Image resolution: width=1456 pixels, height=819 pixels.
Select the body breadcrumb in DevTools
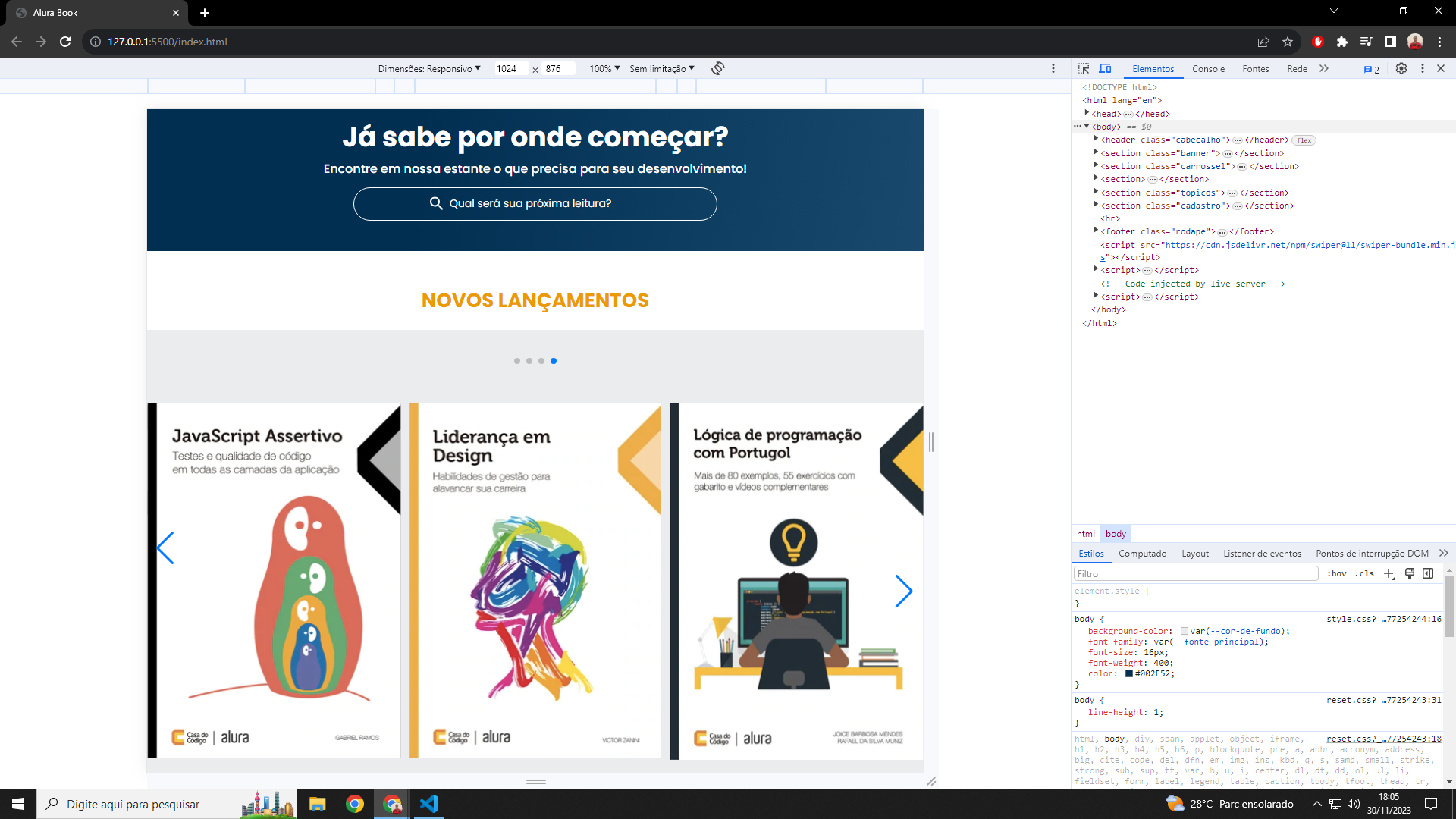coord(1116,534)
